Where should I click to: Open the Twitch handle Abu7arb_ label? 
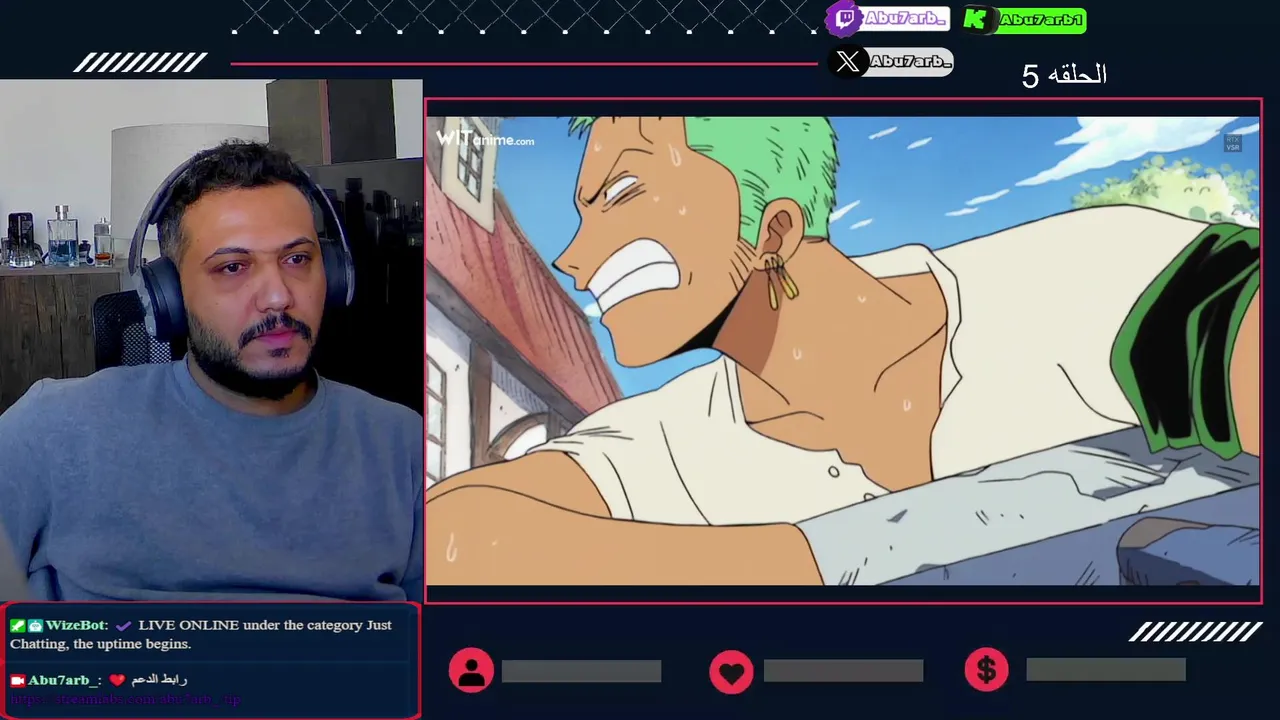pyautogui.click(x=904, y=18)
